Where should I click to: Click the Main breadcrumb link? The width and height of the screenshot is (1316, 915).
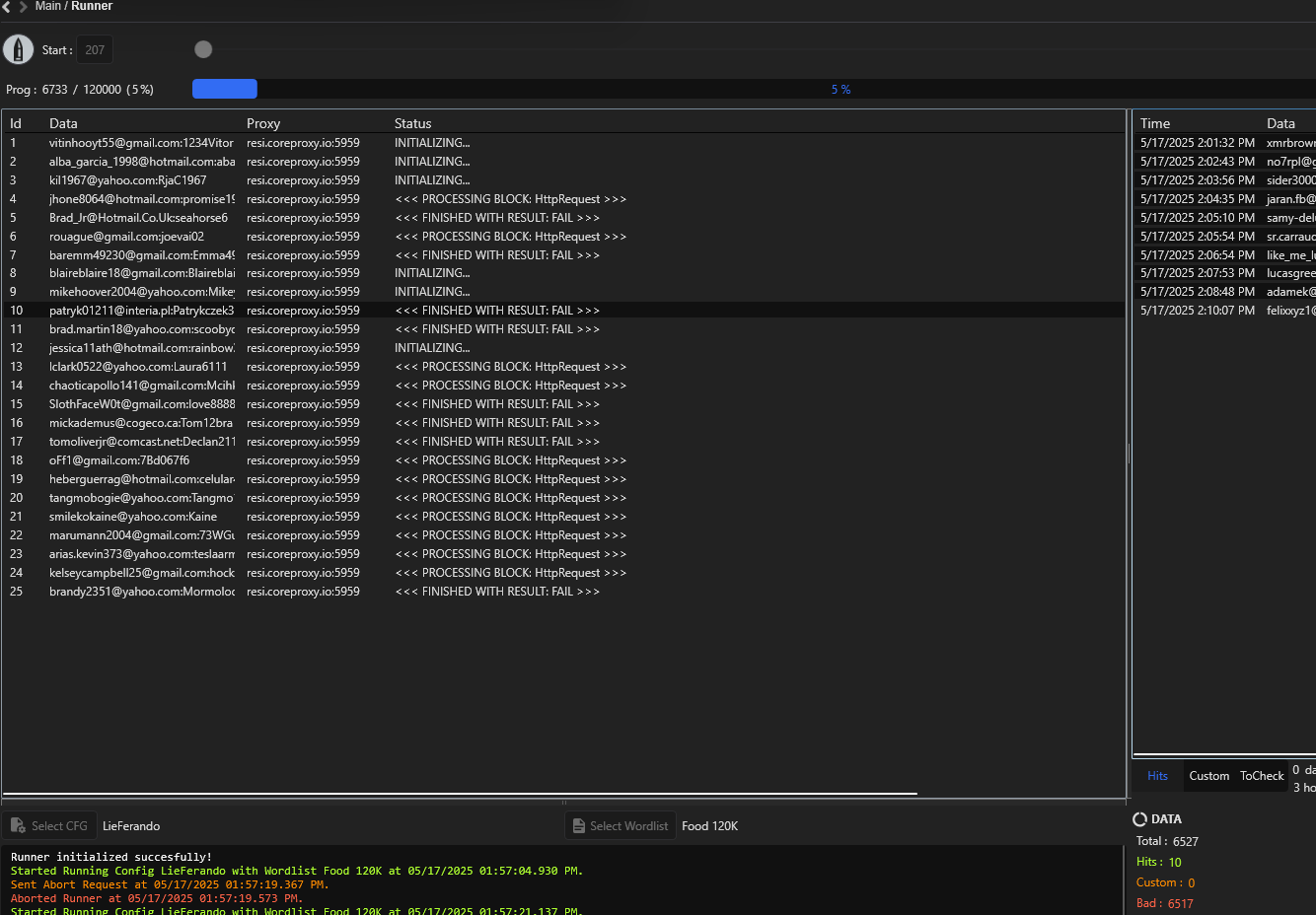[47, 7]
